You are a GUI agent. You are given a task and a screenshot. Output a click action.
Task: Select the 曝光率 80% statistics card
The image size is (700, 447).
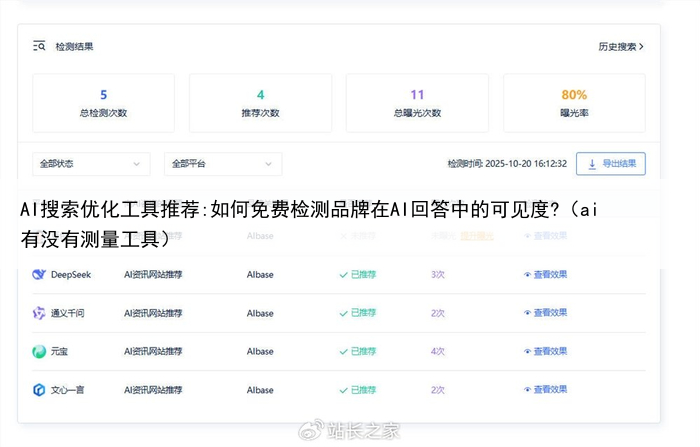pyautogui.click(x=574, y=103)
